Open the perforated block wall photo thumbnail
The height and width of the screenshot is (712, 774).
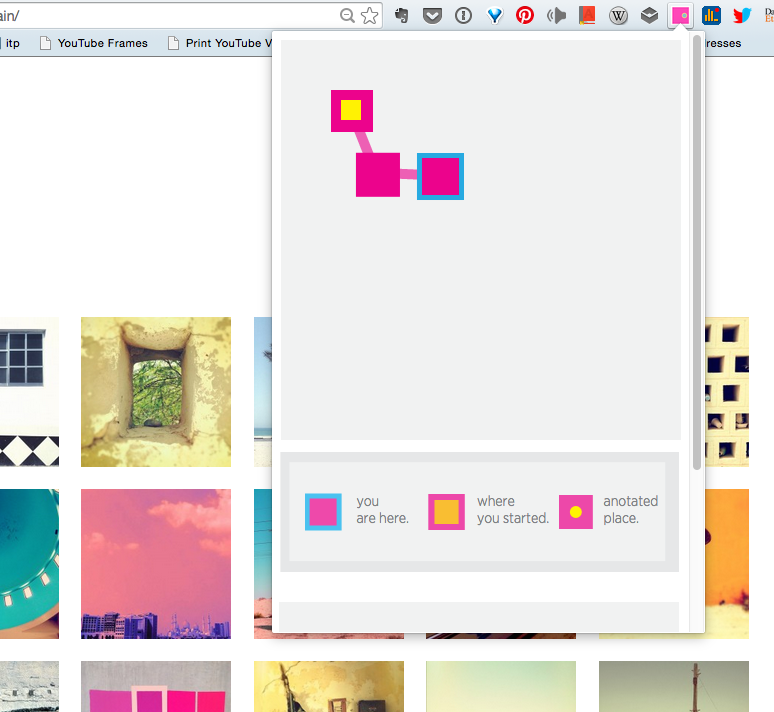[x=727, y=392]
